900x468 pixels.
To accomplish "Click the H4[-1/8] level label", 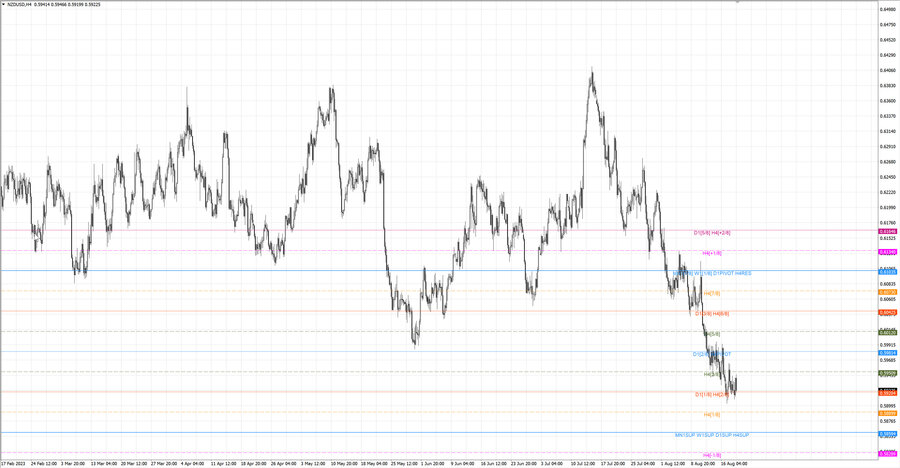I will click(712, 455).
